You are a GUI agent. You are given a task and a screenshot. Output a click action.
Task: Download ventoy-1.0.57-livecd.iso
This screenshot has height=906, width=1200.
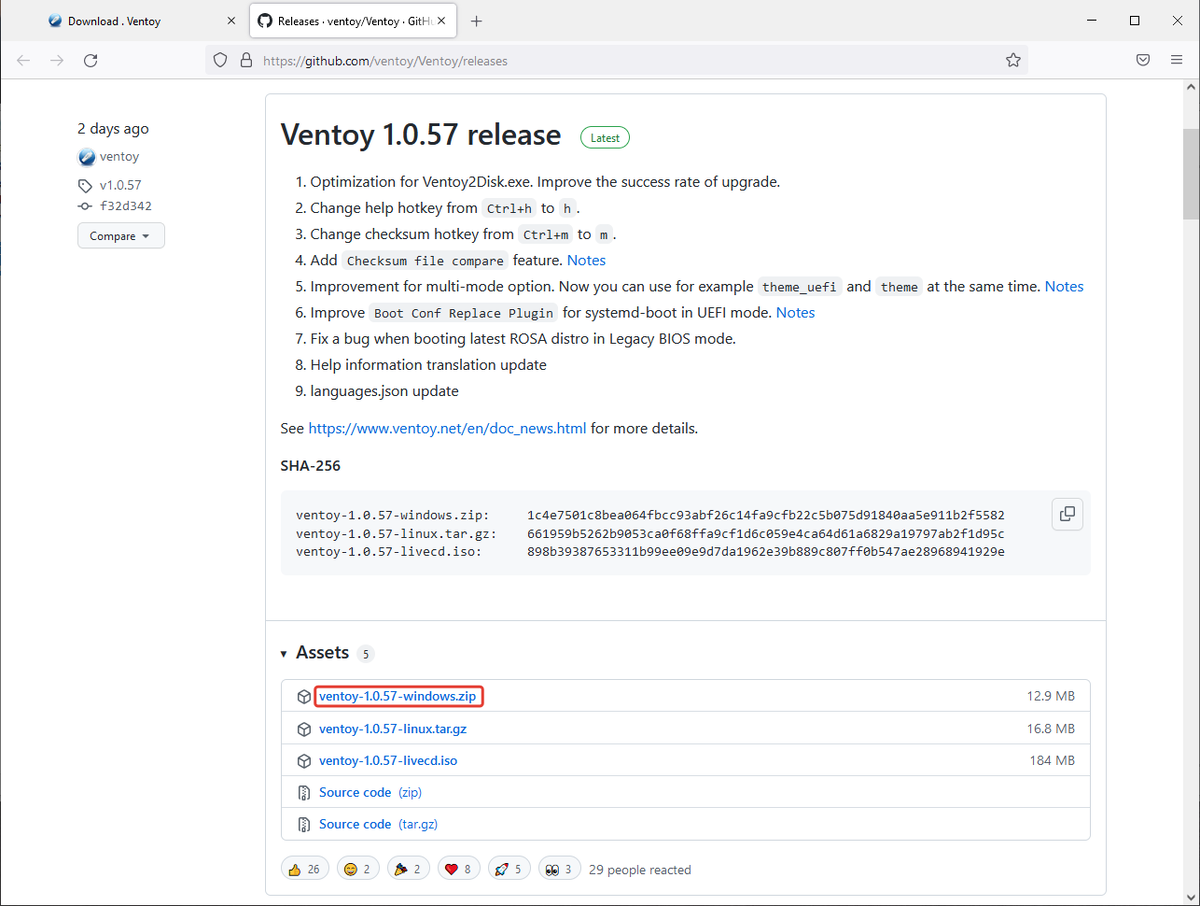pyautogui.click(x=388, y=761)
